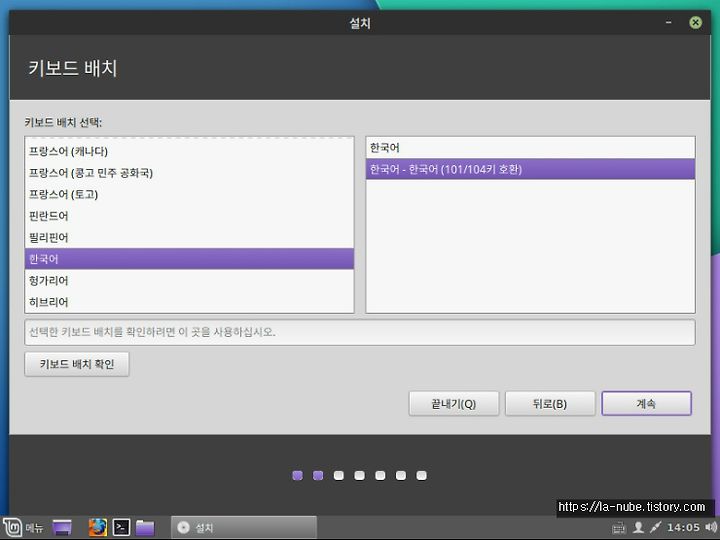Go back with the 뒤로(B) button
Image resolution: width=720 pixels, height=540 pixels.
coord(550,404)
